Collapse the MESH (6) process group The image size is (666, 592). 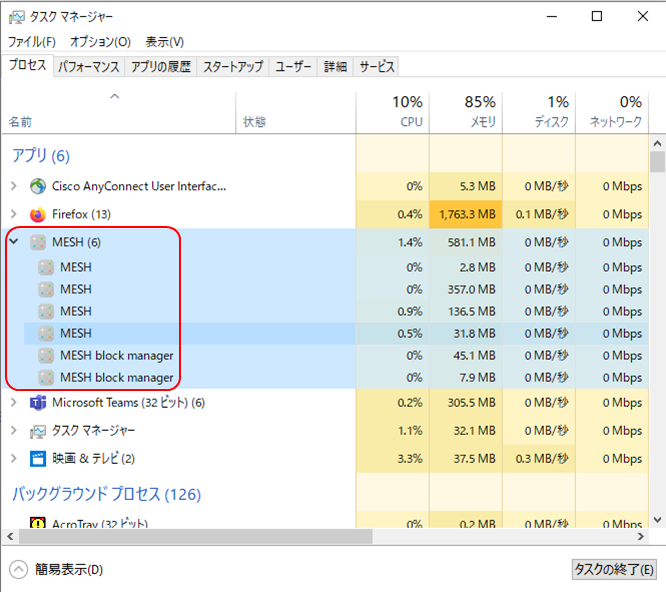click(14, 242)
